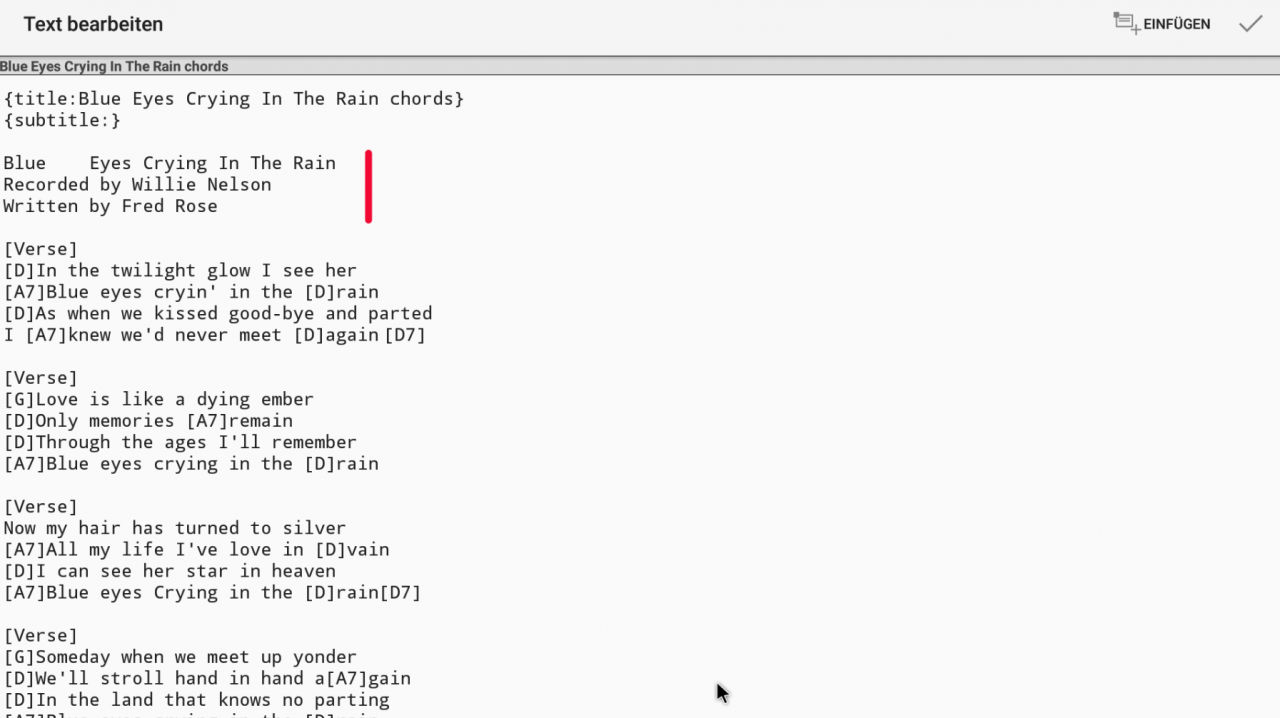
Task: Place cursor in the {title:...} directive line
Action: click(x=234, y=99)
